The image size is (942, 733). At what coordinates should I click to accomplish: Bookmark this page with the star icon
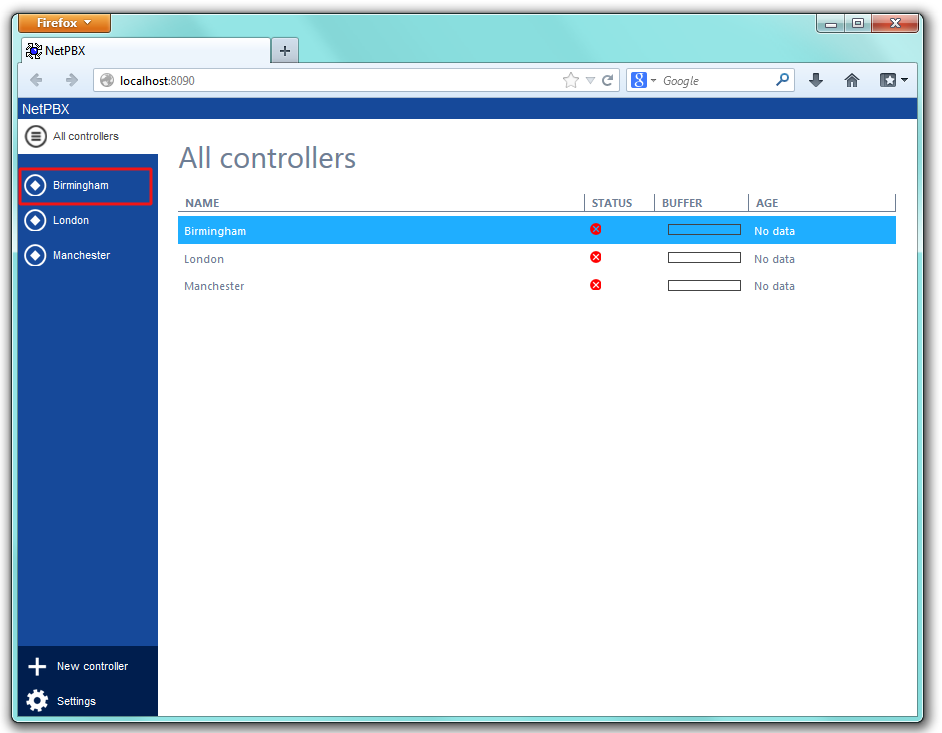tap(571, 81)
